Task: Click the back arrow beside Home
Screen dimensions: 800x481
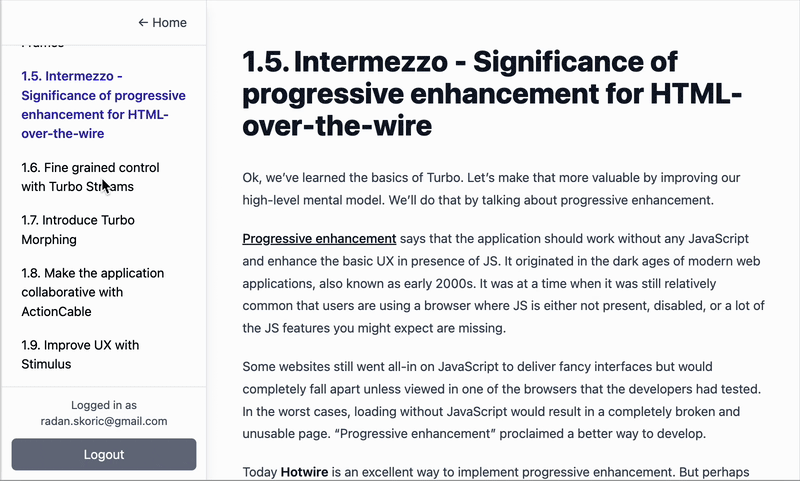Action: (x=143, y=22)
